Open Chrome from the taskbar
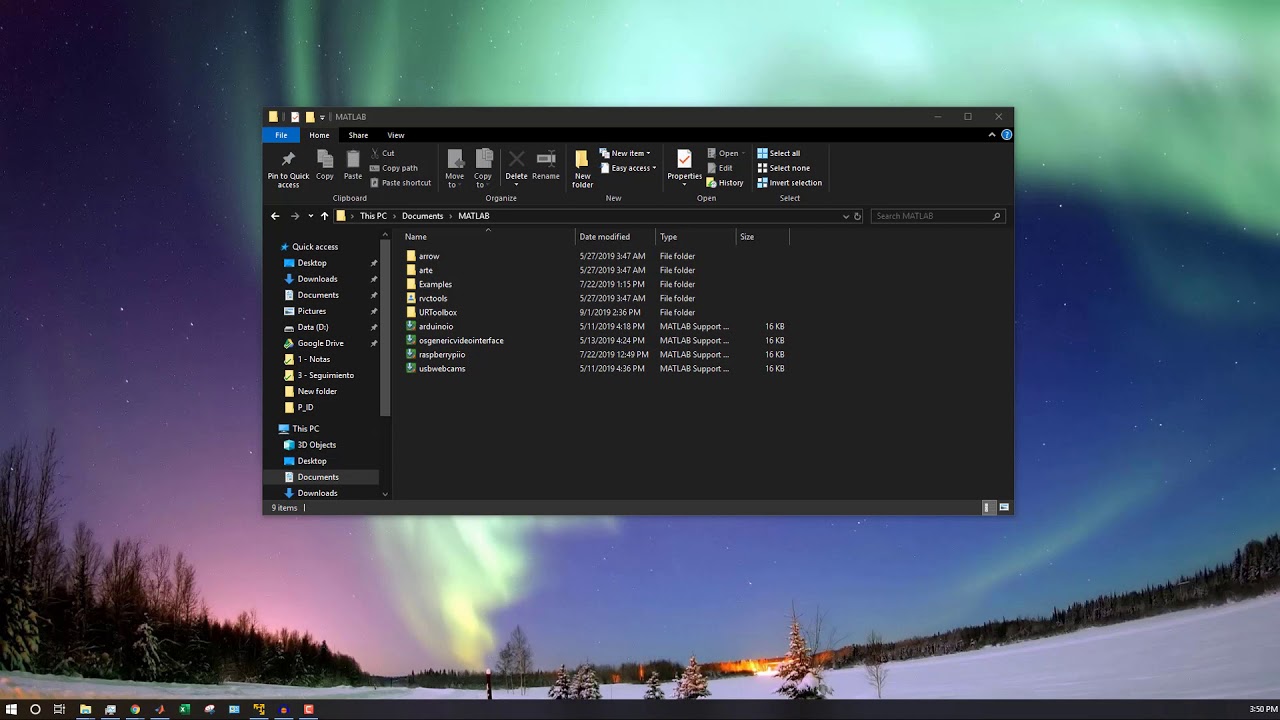The image size is (1280, 720). coord(135,709)
